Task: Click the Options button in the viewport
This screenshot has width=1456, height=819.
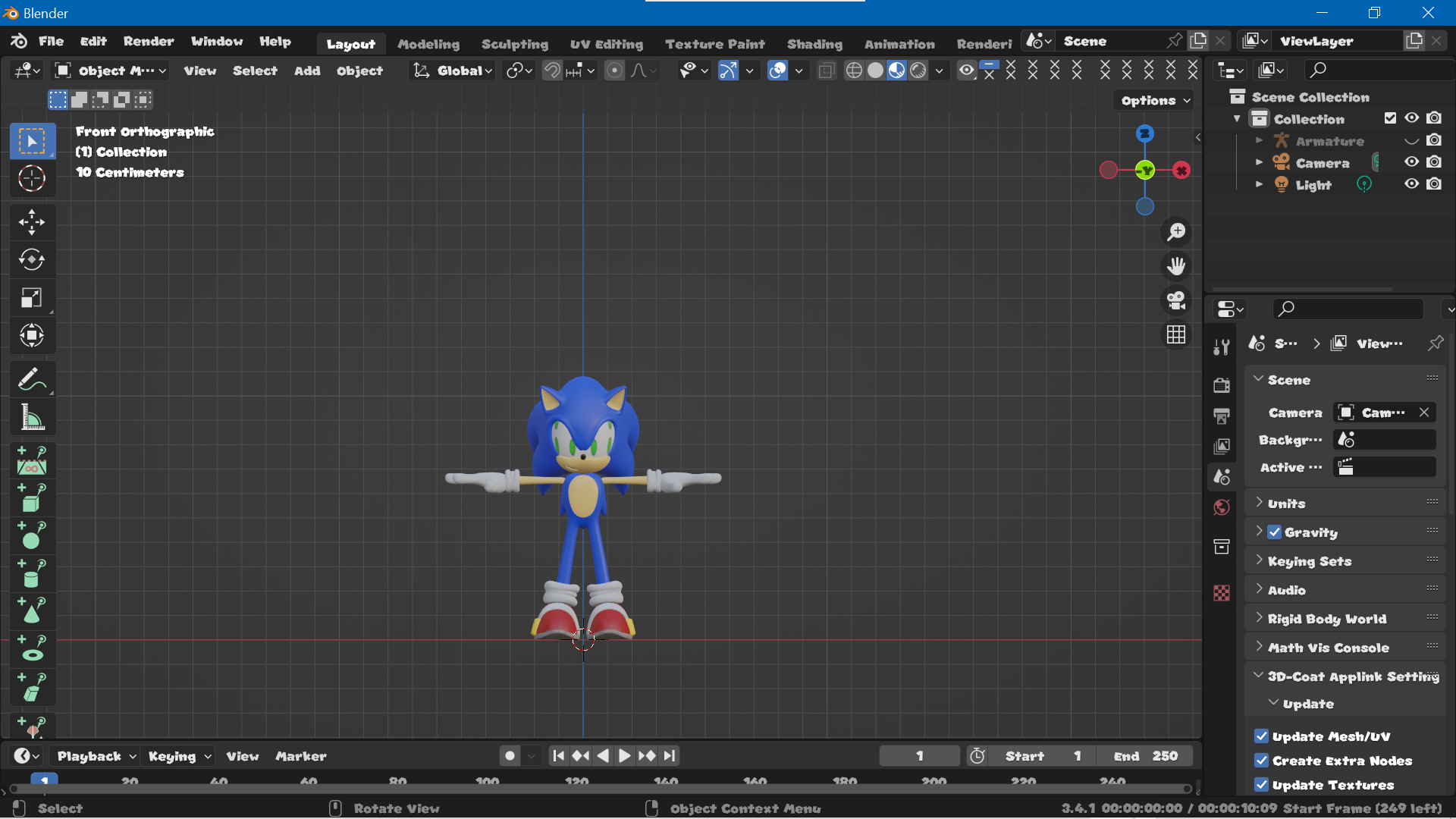Action: (1151, 99)
